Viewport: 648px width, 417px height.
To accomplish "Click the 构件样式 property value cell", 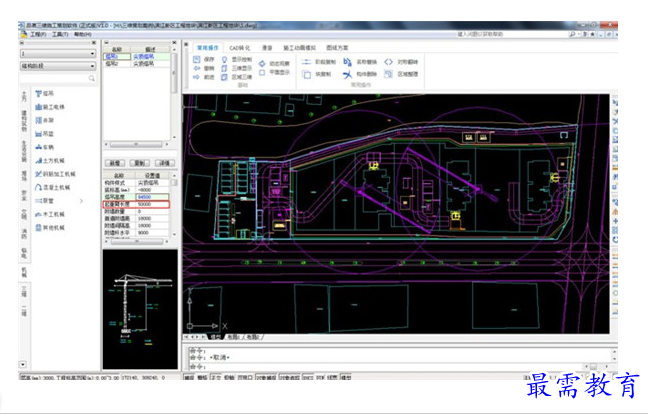I will [x=152, y=183].
